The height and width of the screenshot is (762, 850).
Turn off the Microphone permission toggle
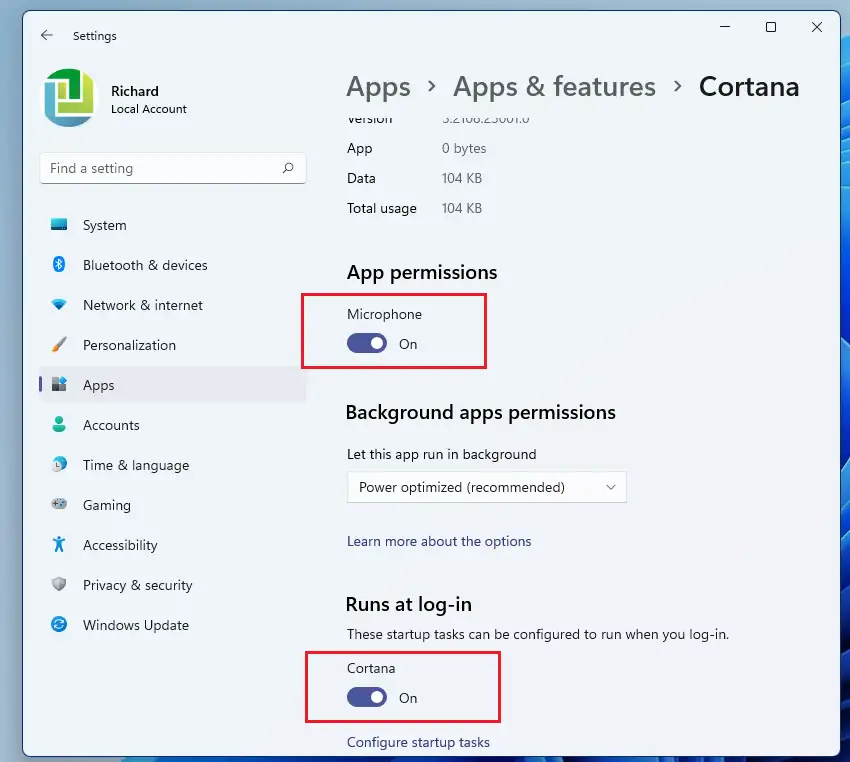[367, 344]
